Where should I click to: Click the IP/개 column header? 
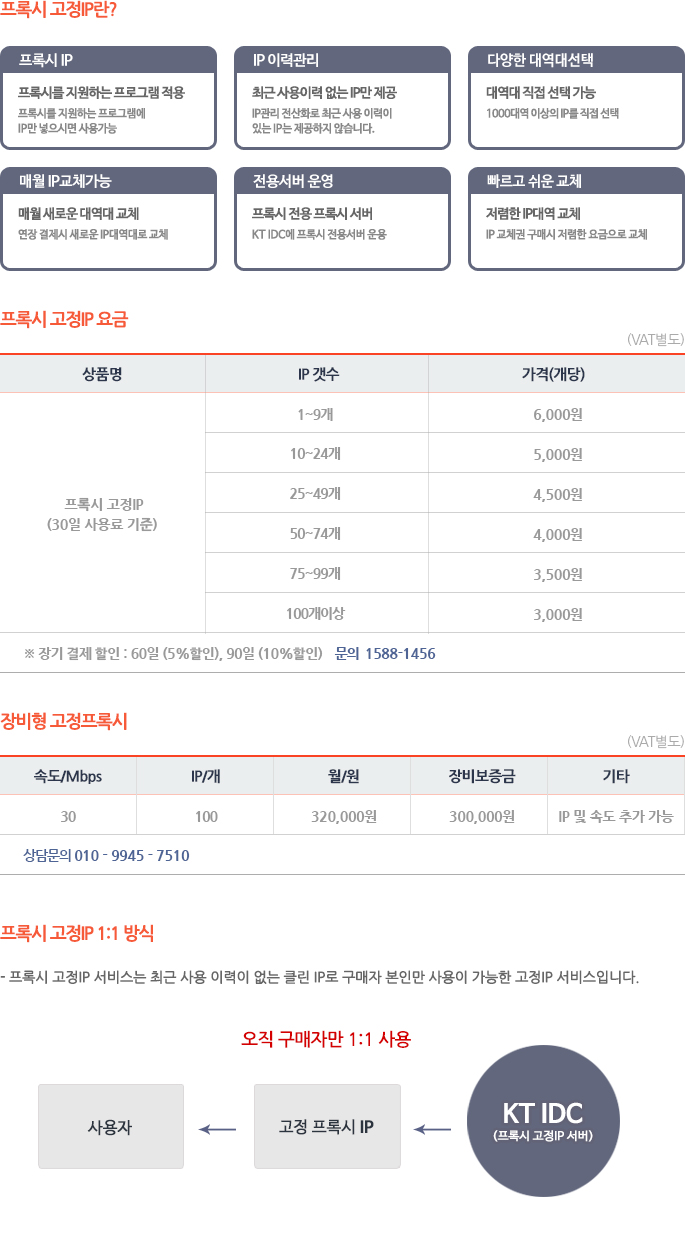(206, 776)
